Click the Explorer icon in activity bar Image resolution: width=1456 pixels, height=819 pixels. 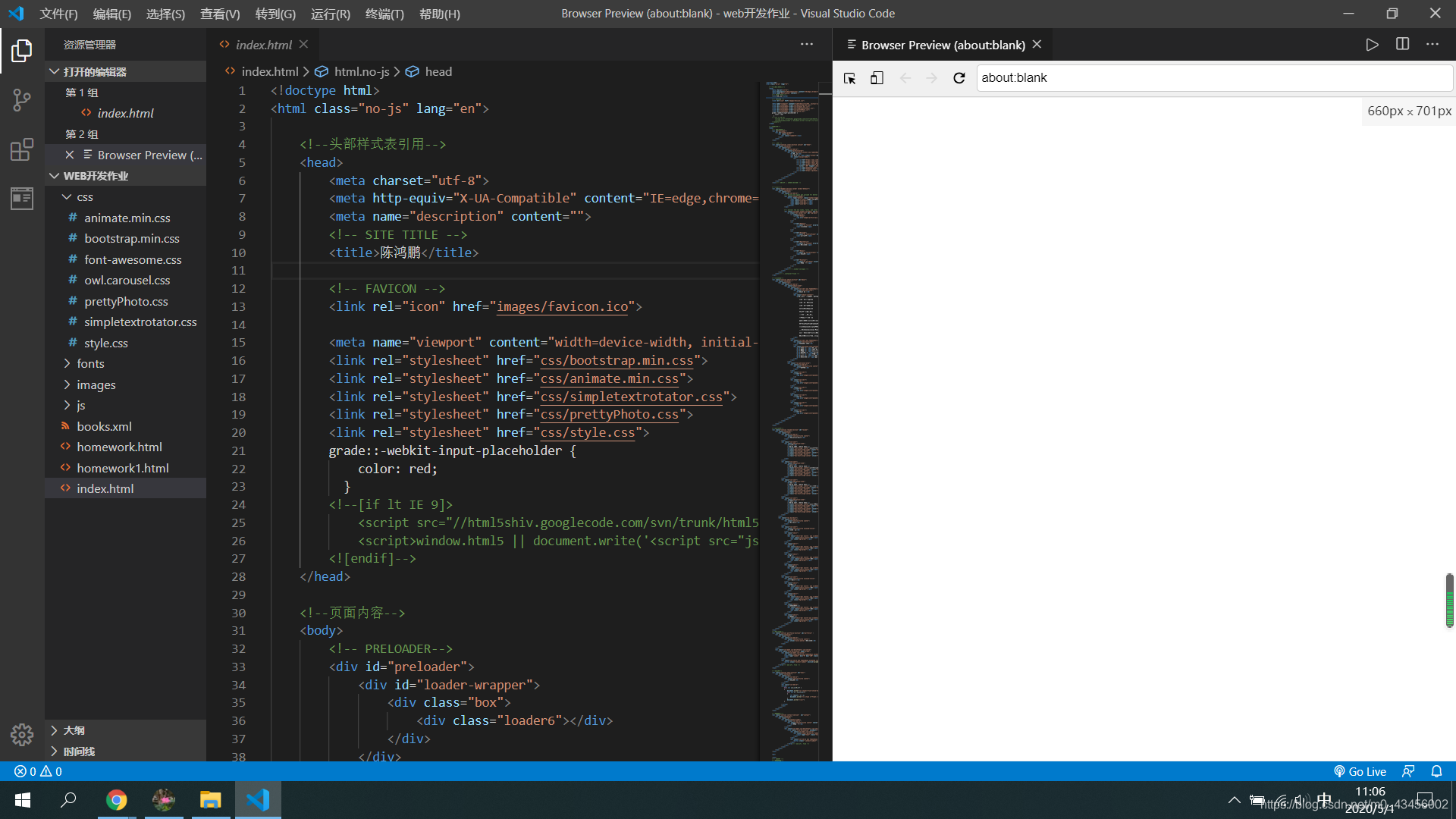22,51
